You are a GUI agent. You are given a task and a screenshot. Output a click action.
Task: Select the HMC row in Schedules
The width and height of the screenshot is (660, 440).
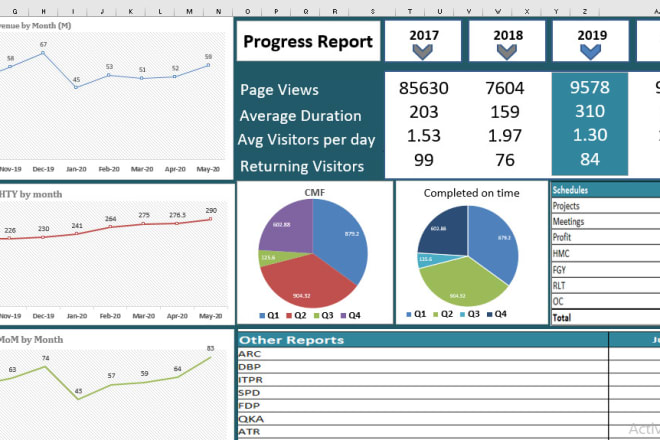point(606,253)
